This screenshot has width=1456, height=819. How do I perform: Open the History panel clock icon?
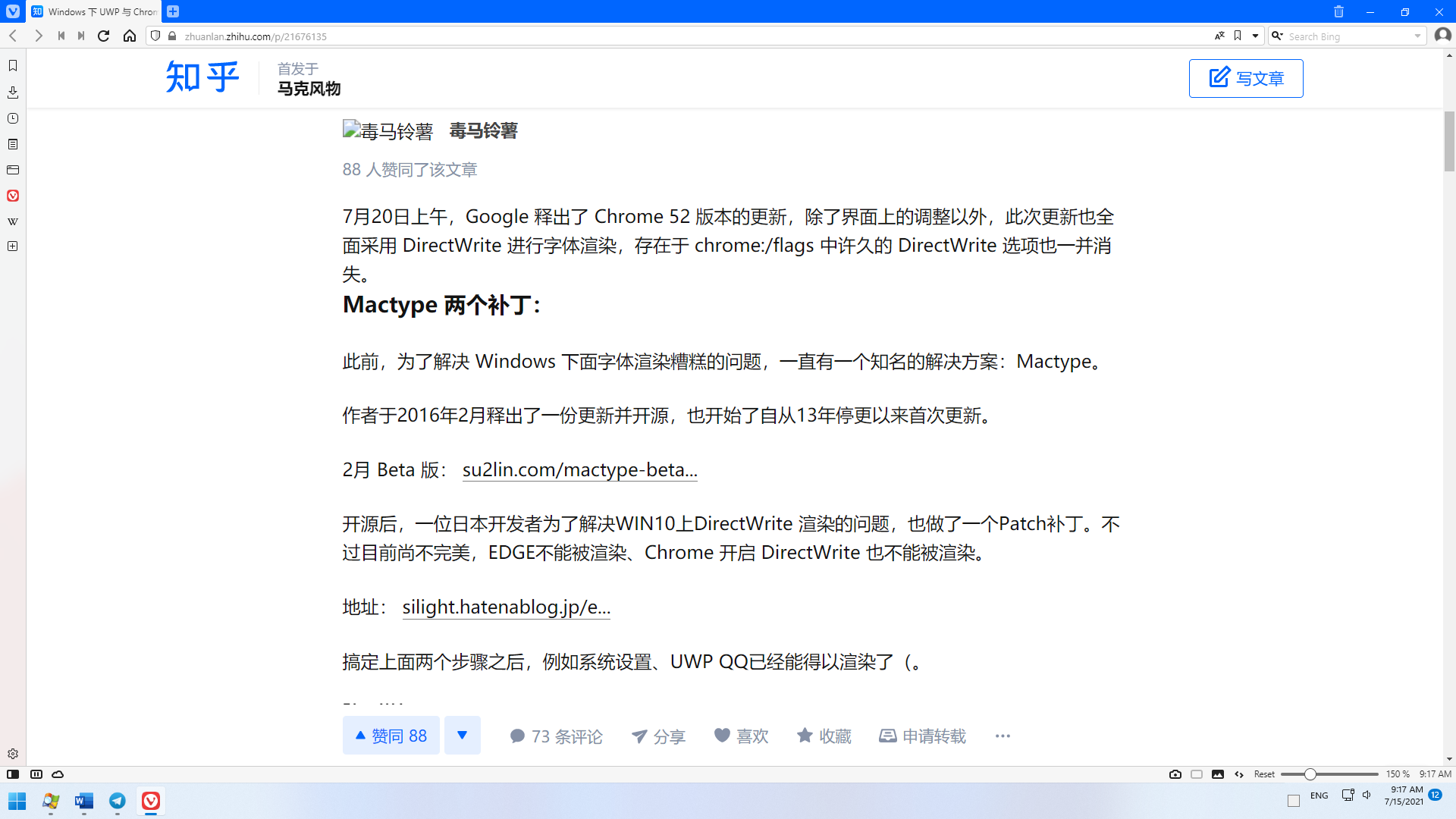click(x=13, y=118)
